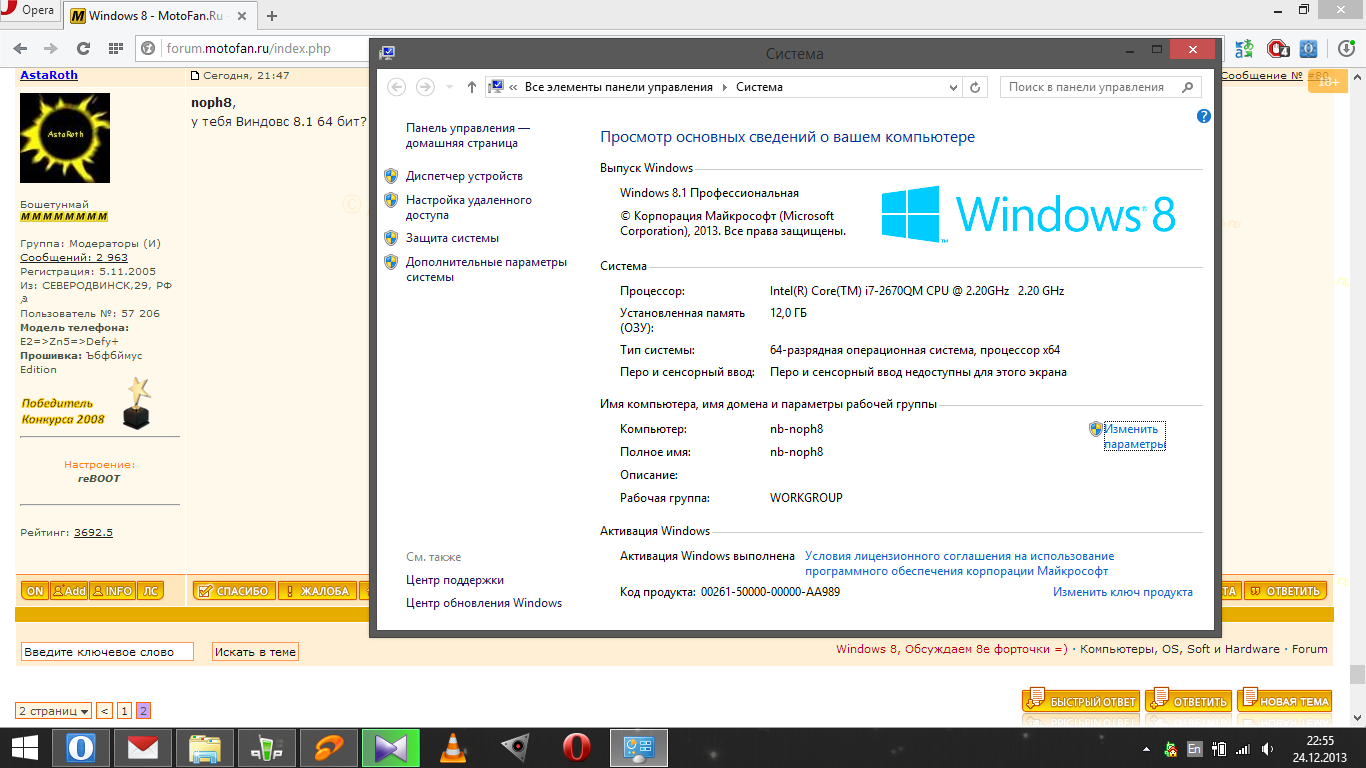Viewport: 1366px width, 768px height.
Task: Click the browser page vertical scrollbar thumb
Action: 1357,675
